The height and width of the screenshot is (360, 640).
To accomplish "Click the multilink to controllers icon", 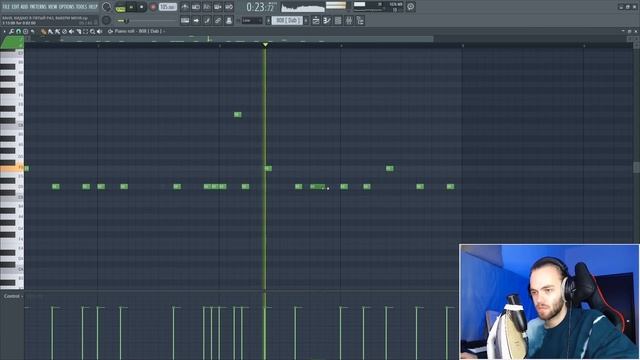I will pyautogui.click(x=218, y=20).
